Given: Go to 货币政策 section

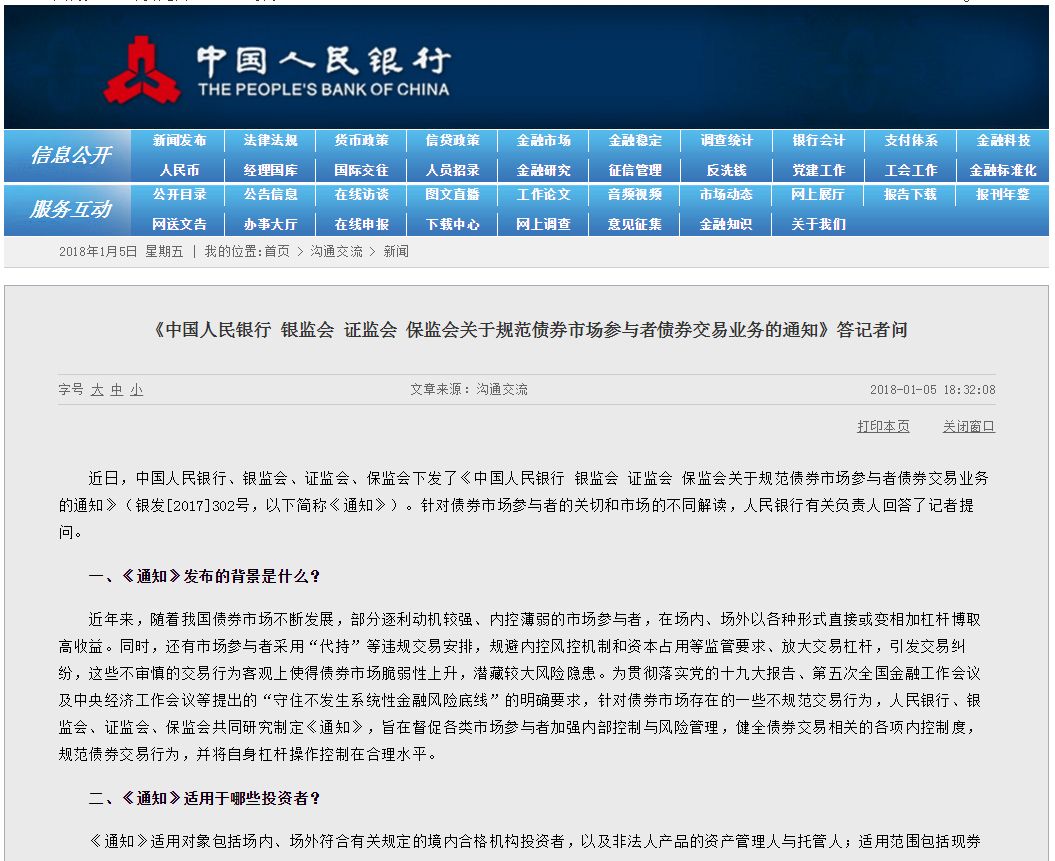Looking at the screenshot, I should [362, 141].
